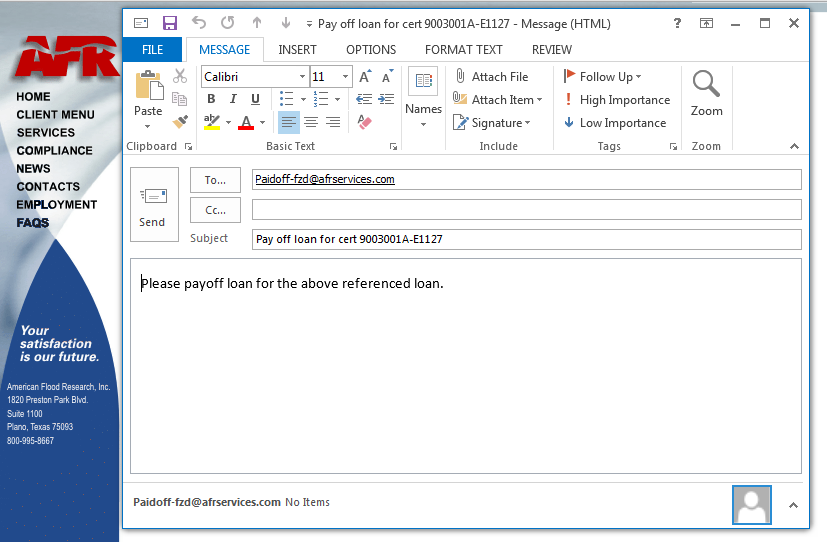The image size is (827, 542).
Task: Switch to the INSERT ribbon tab
Action: tap(297, 50)
